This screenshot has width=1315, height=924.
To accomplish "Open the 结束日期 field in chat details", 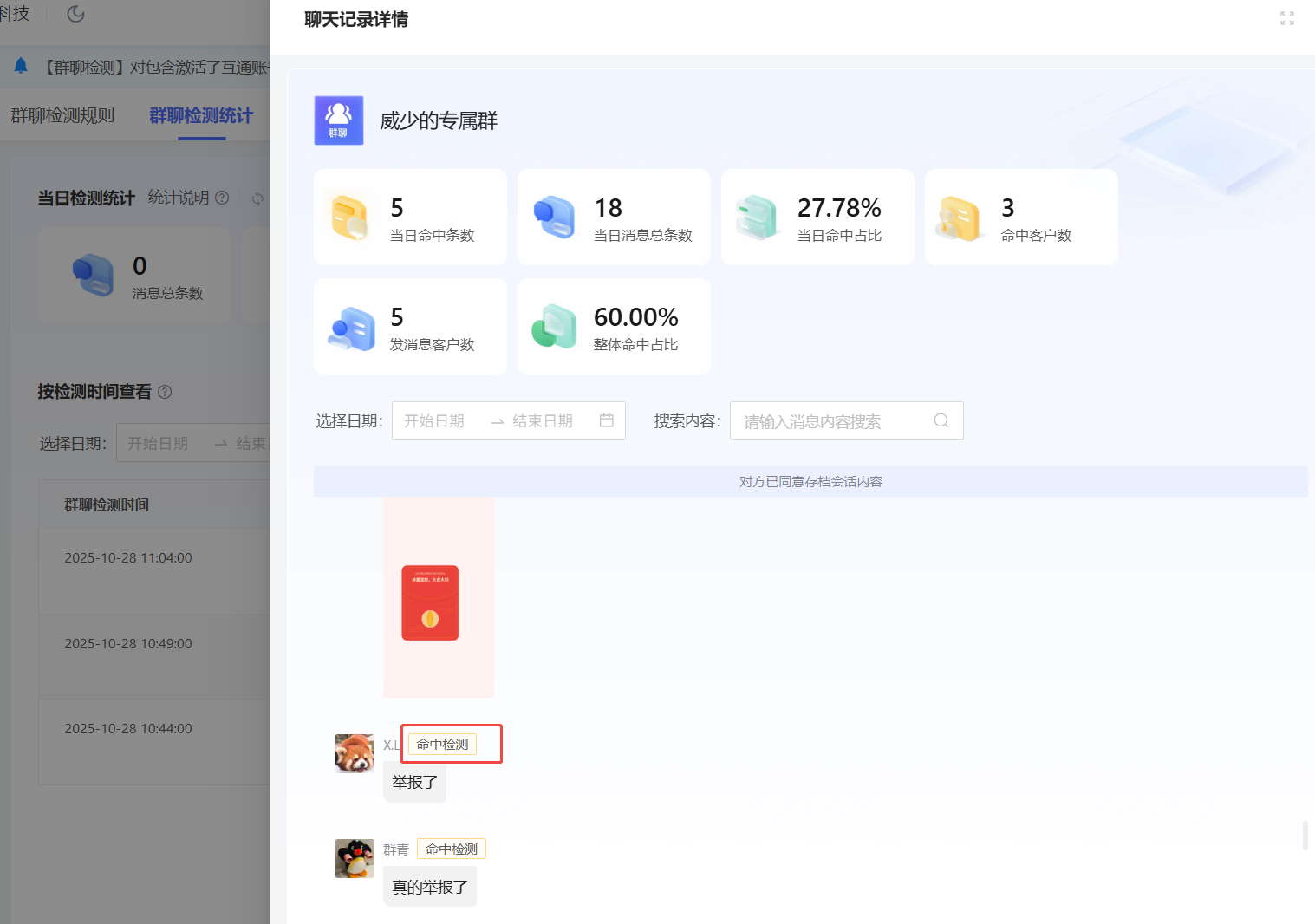I will tap(543, 421).
